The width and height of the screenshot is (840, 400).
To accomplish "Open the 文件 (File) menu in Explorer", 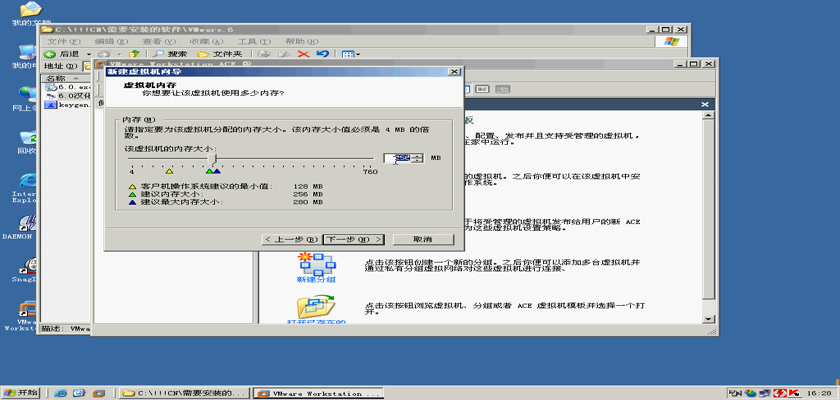I will [x=63, y=41].
